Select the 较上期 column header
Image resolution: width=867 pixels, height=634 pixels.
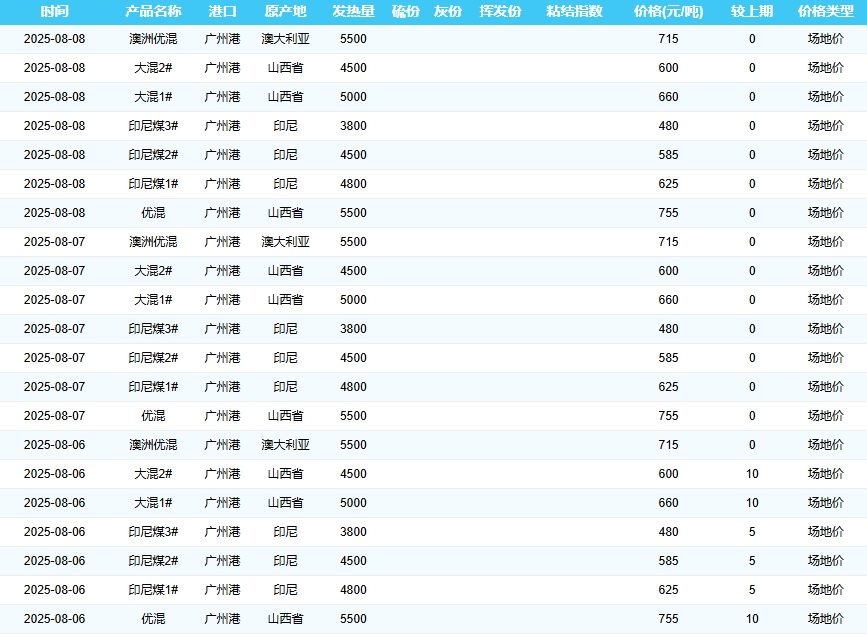(752, 12)
